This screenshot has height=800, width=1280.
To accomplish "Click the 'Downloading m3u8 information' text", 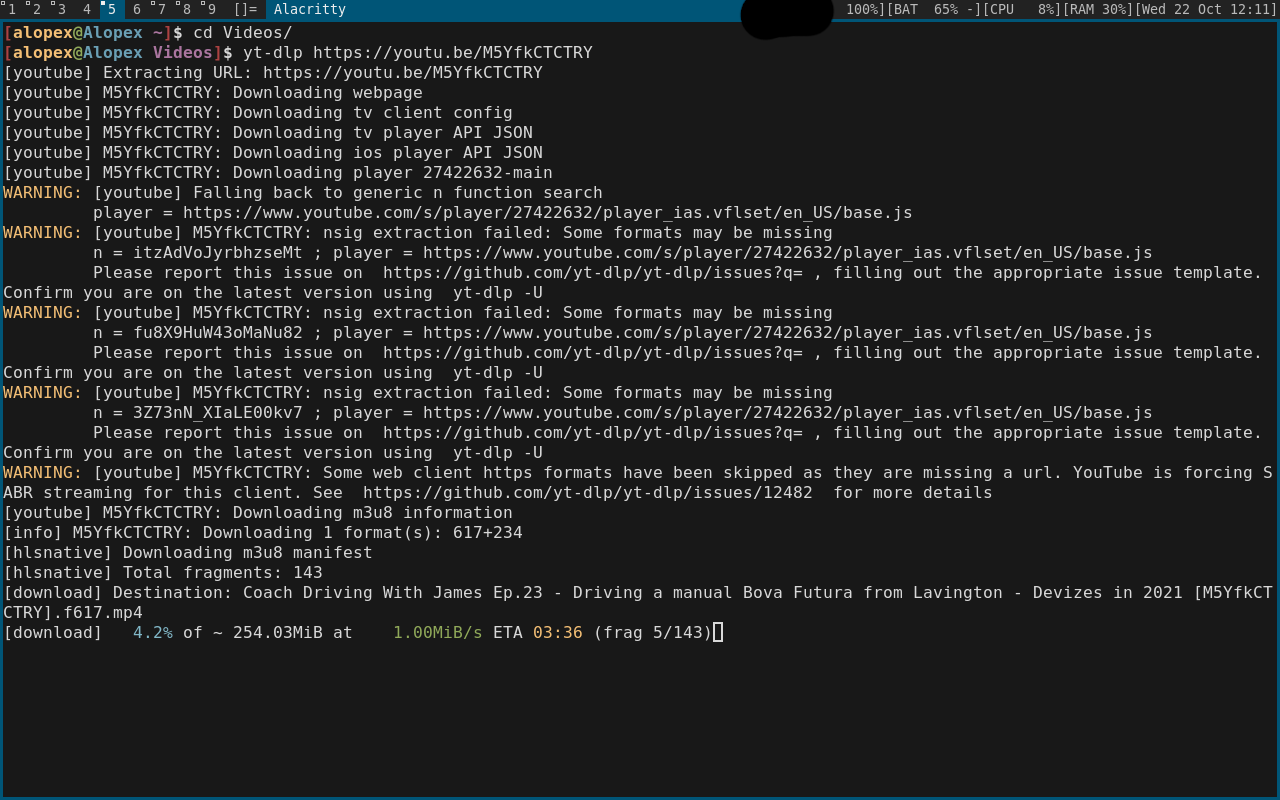I will click(373, 513).
